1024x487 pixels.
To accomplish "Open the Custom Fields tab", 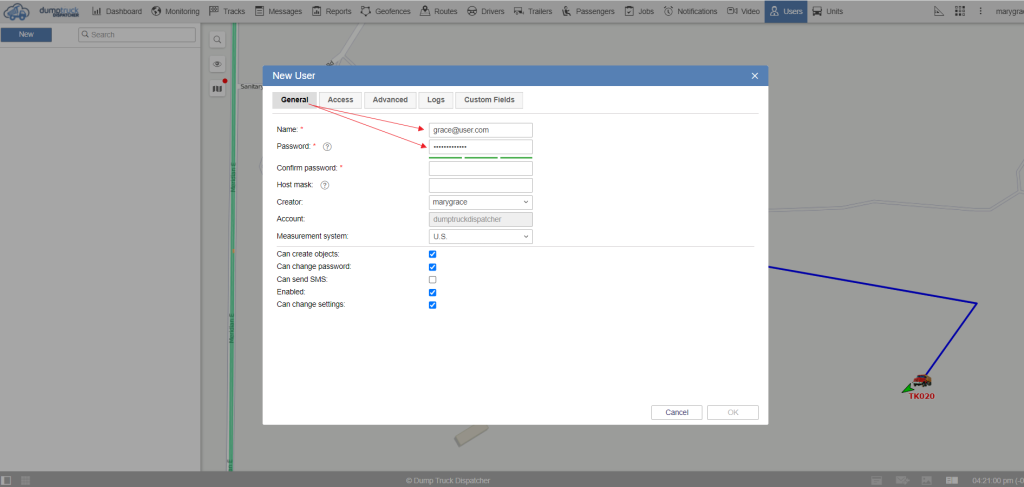I will pos(488,100).
